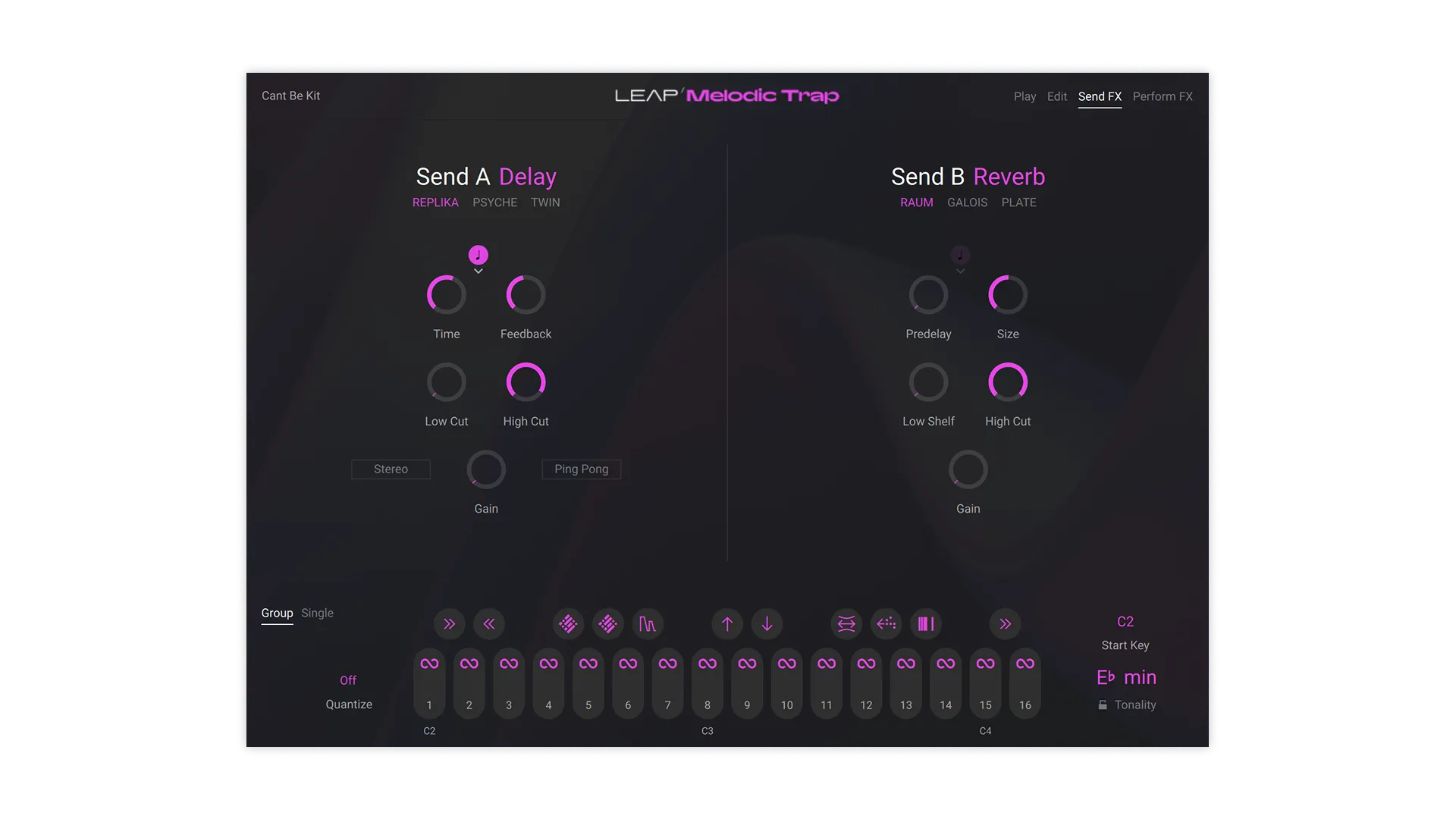Toggle the Stereo button in Send A
Image resolution: width=1456 pixels, height=819 pixels.
391,469
